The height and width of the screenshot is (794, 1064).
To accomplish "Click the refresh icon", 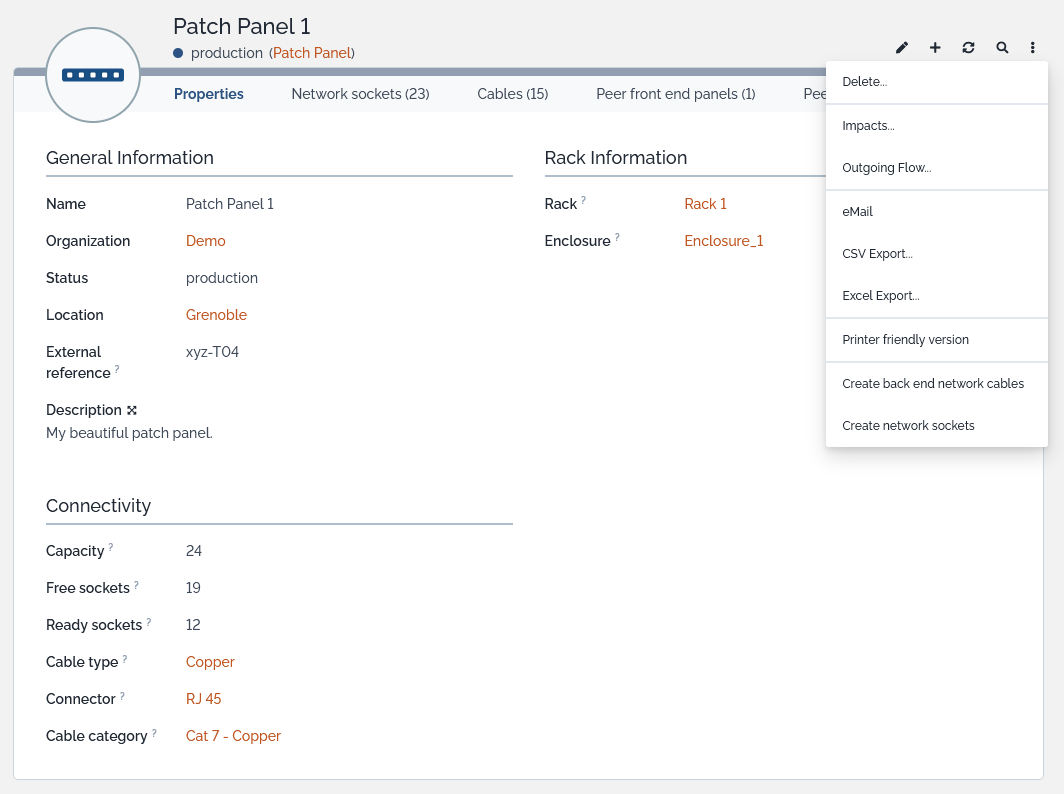I will (x=968, y=48).
